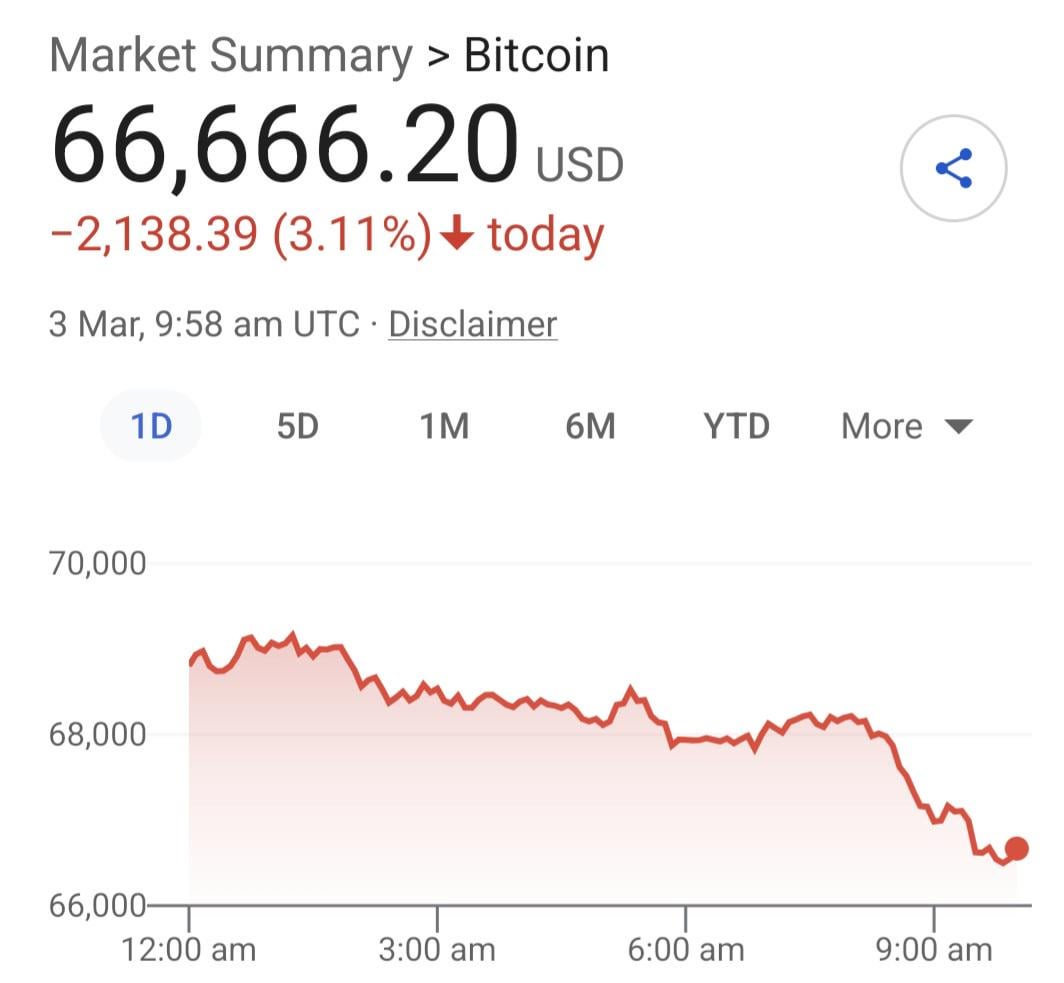Image resolution: width=1064 pixels, height=983 pixels.
Task: Click the 3 Mar, 9:58 am UTC timestamp
Action: coord(203,325)
